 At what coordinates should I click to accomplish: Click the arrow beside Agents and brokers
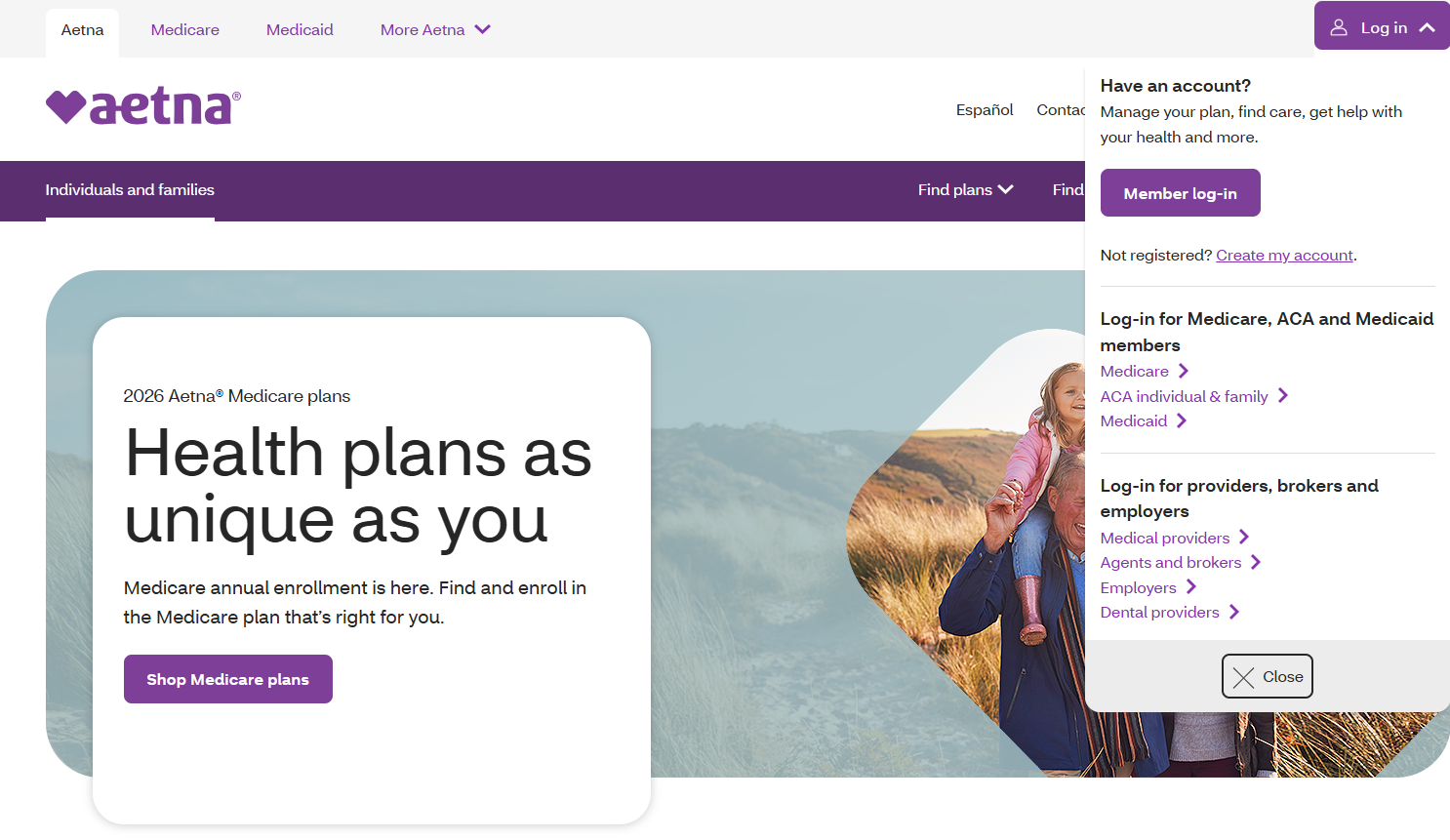[x=1256, y=562]
